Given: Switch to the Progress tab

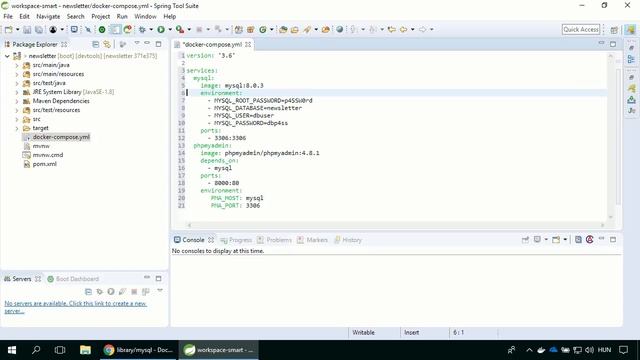Looking at the screenshot, I should coord(236,240).
